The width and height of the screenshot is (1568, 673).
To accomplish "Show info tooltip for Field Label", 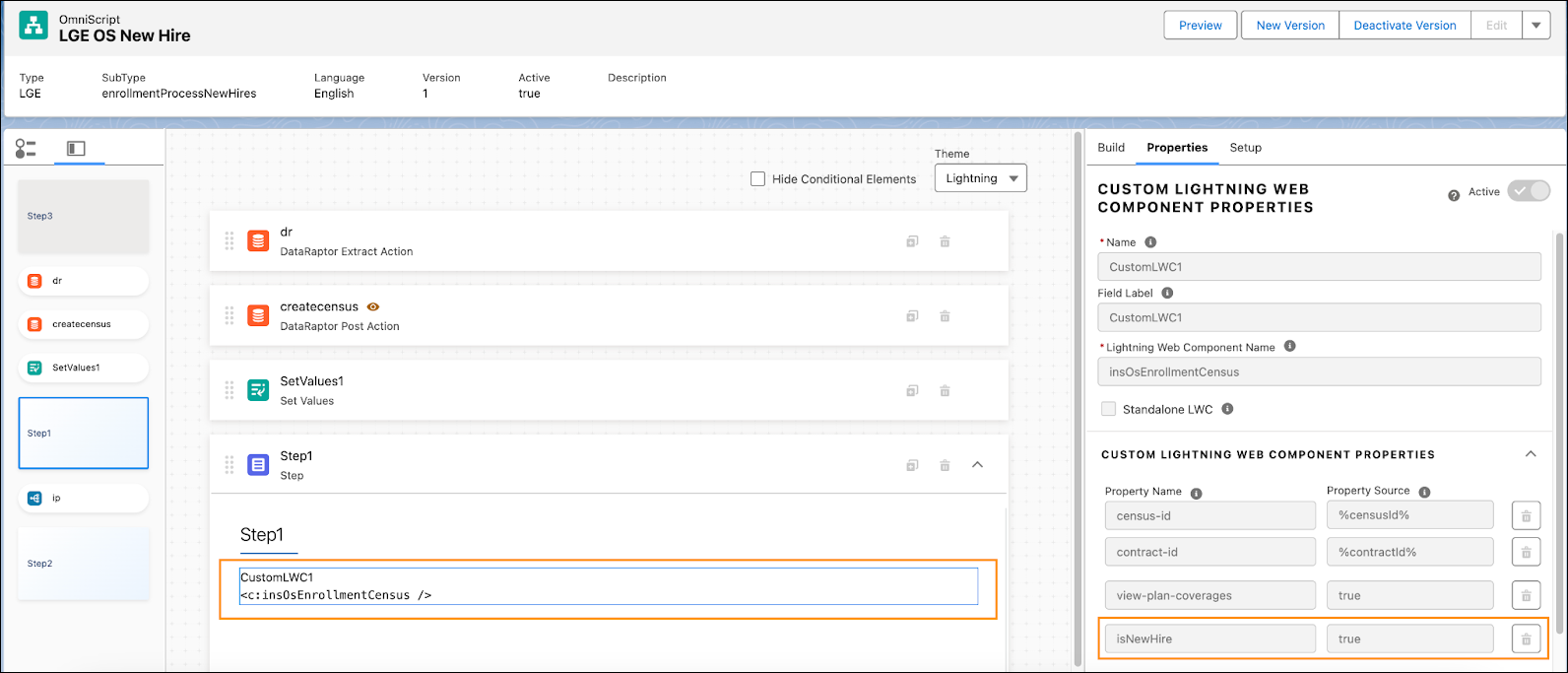I will [x=1167, y=293].
